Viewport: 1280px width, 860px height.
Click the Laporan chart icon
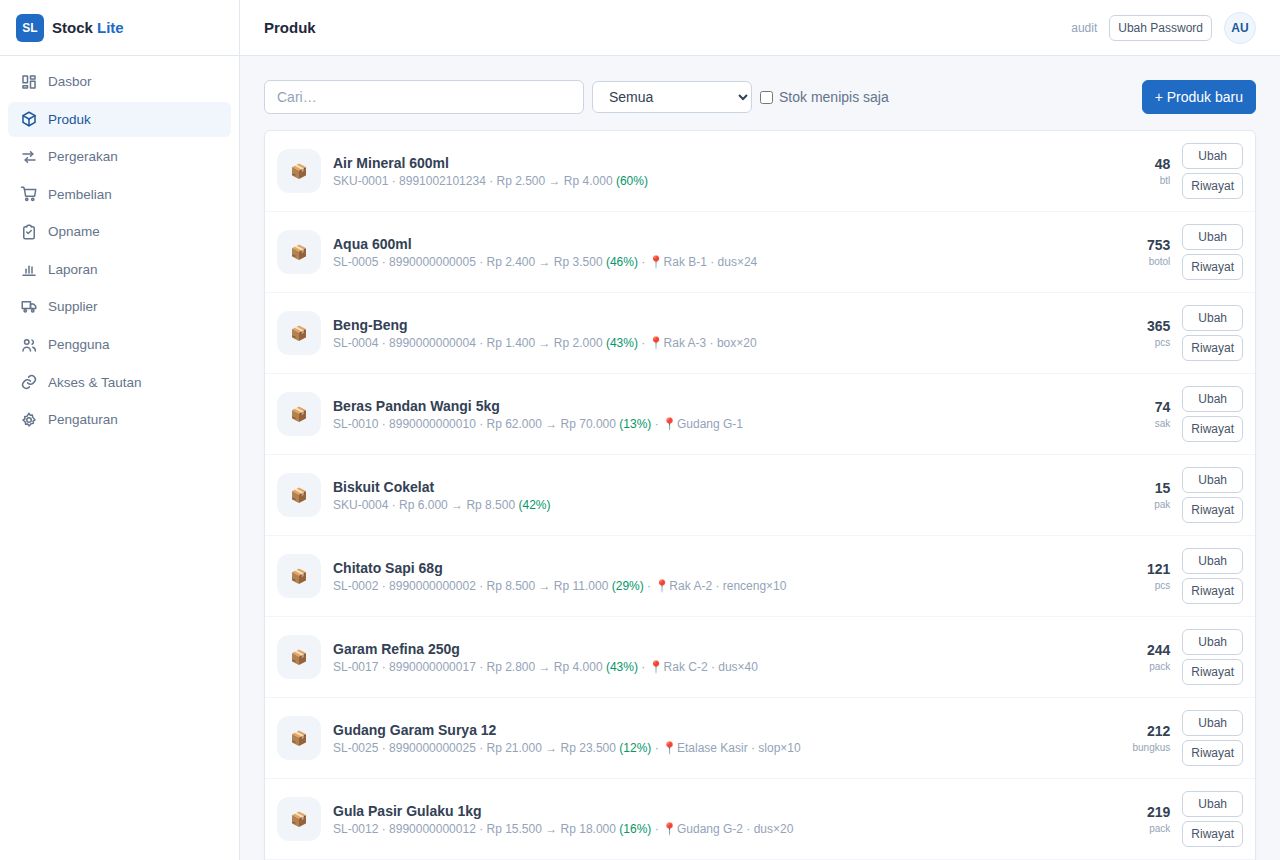coord(29,270)
